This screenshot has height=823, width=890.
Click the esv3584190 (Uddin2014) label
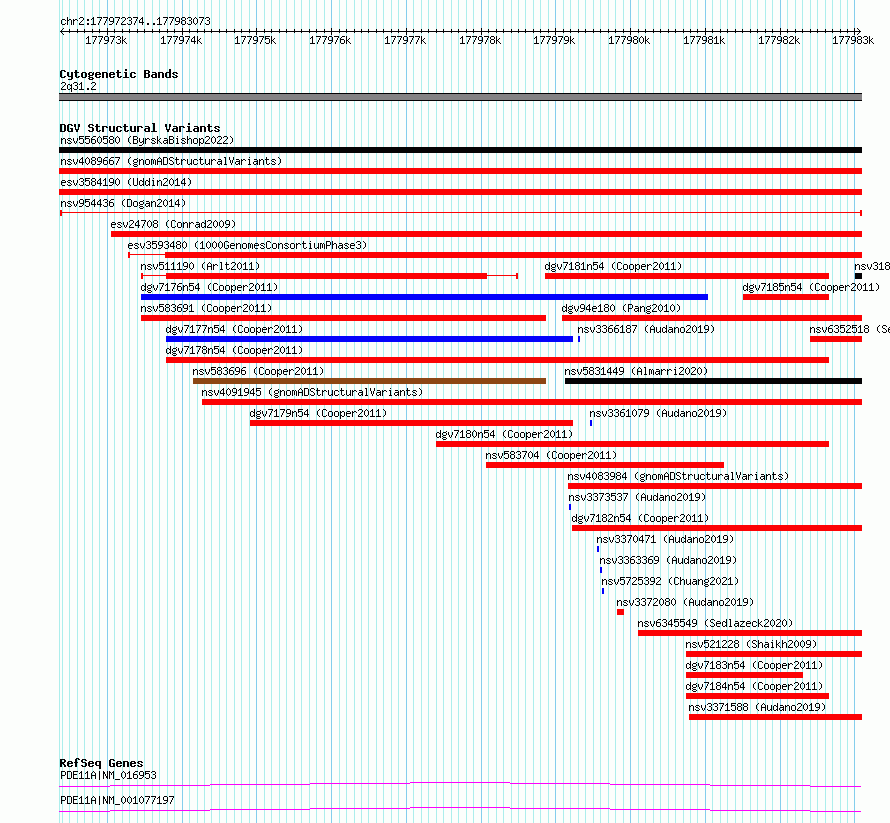pos(126,182)
